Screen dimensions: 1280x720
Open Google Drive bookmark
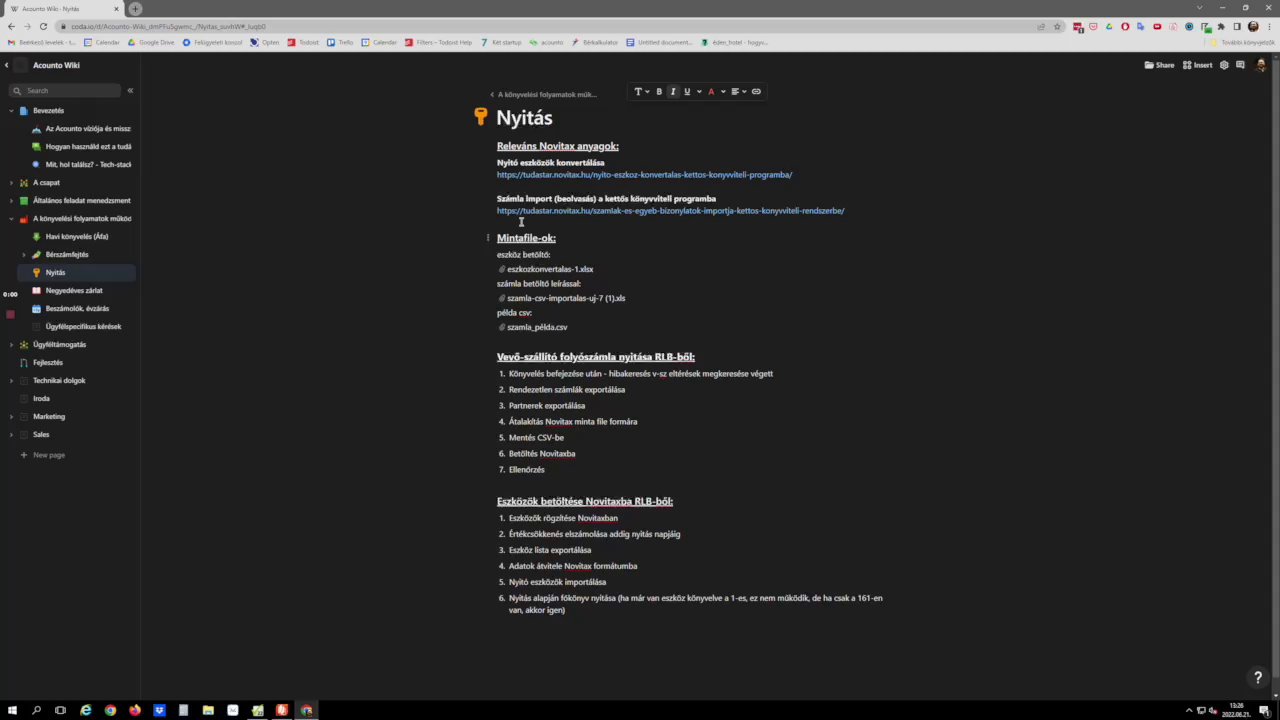pos(151,42)
